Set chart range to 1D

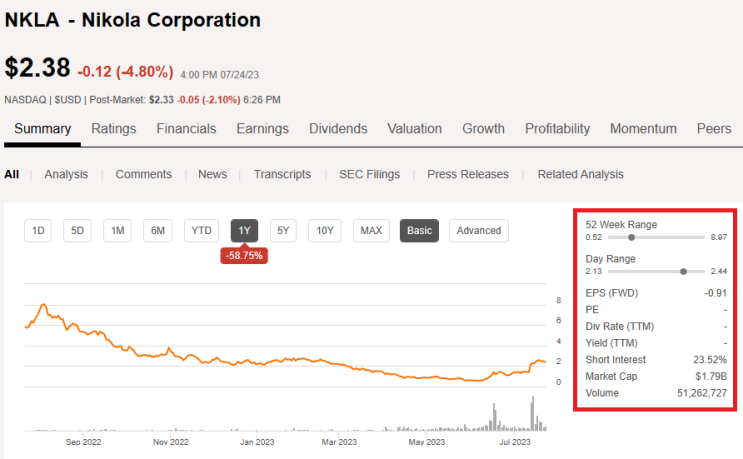38,231
